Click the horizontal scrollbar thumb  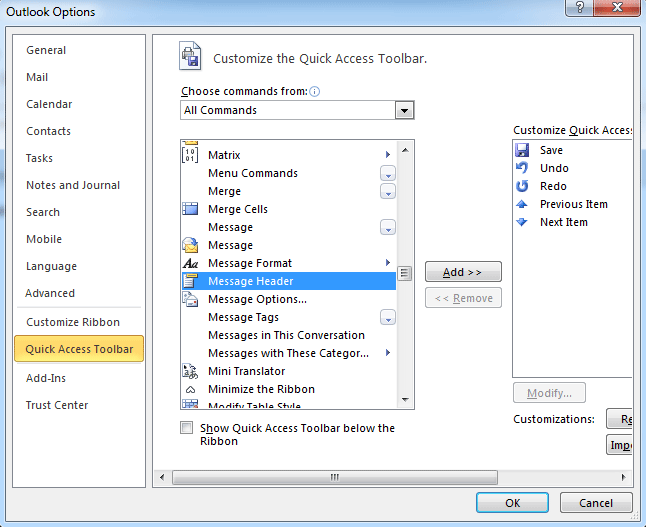(335, 478)
